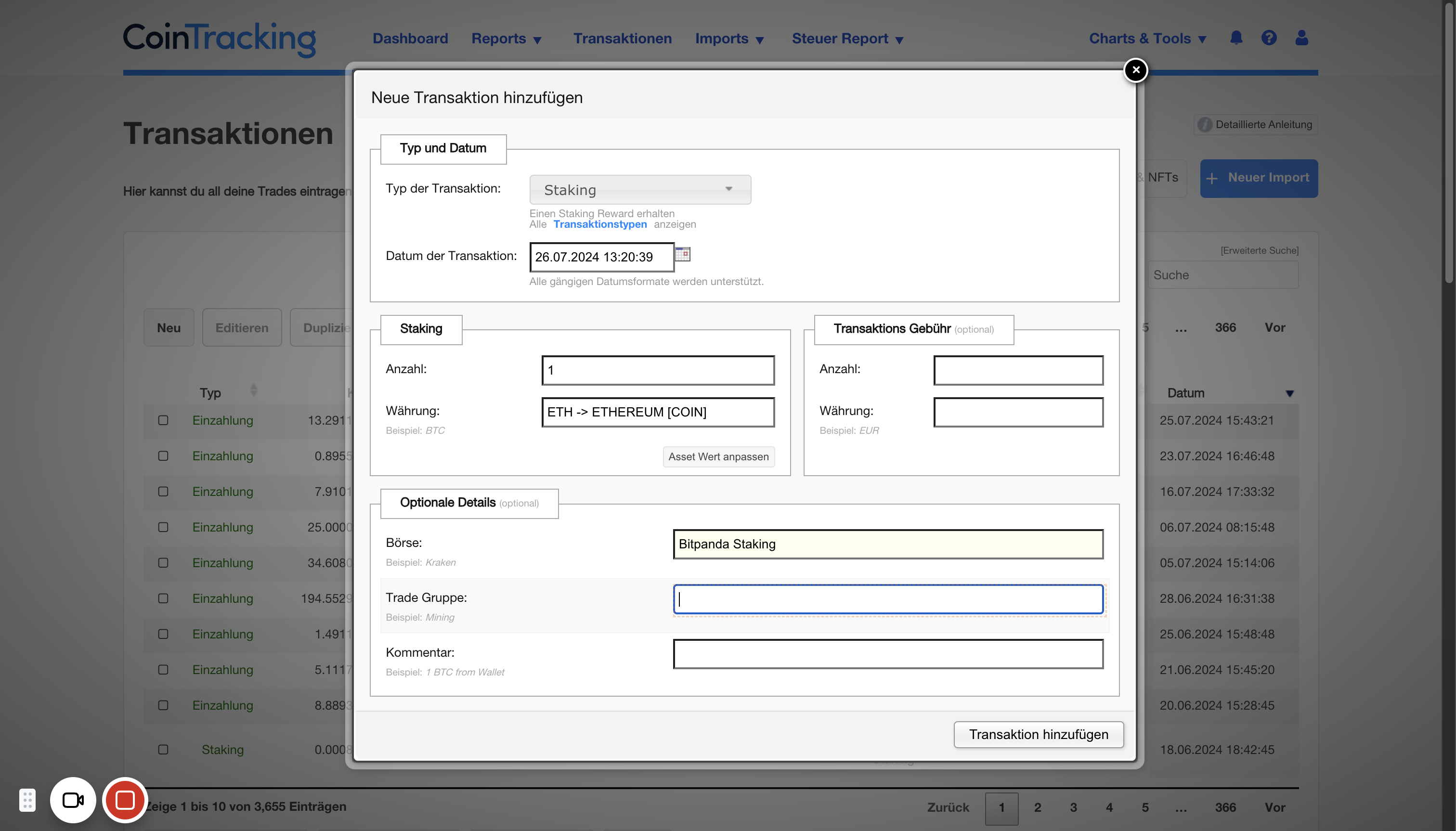Open the Transaktionen nav item

(623, 38)
